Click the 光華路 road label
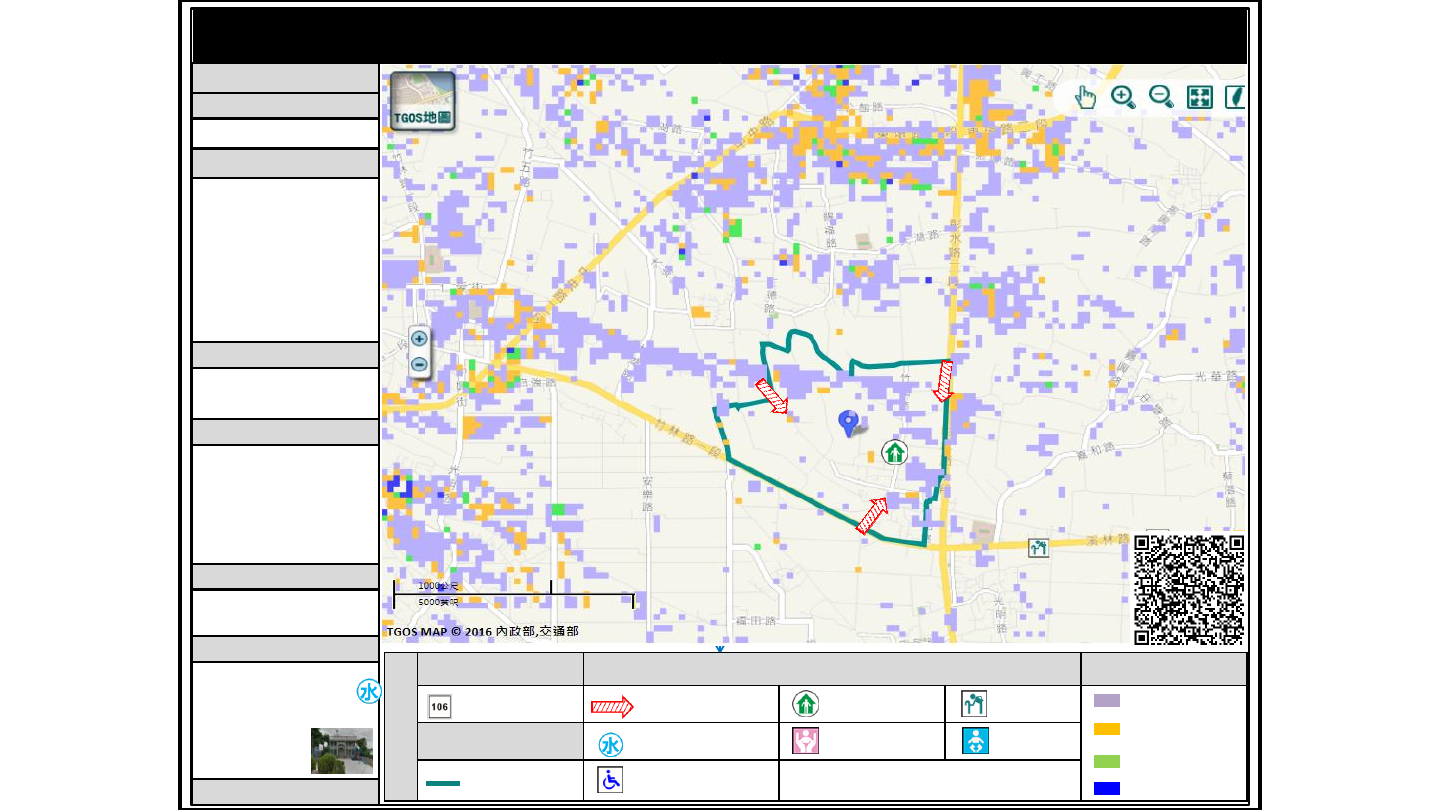The image size is (1440, 810). coord(1216,377)
